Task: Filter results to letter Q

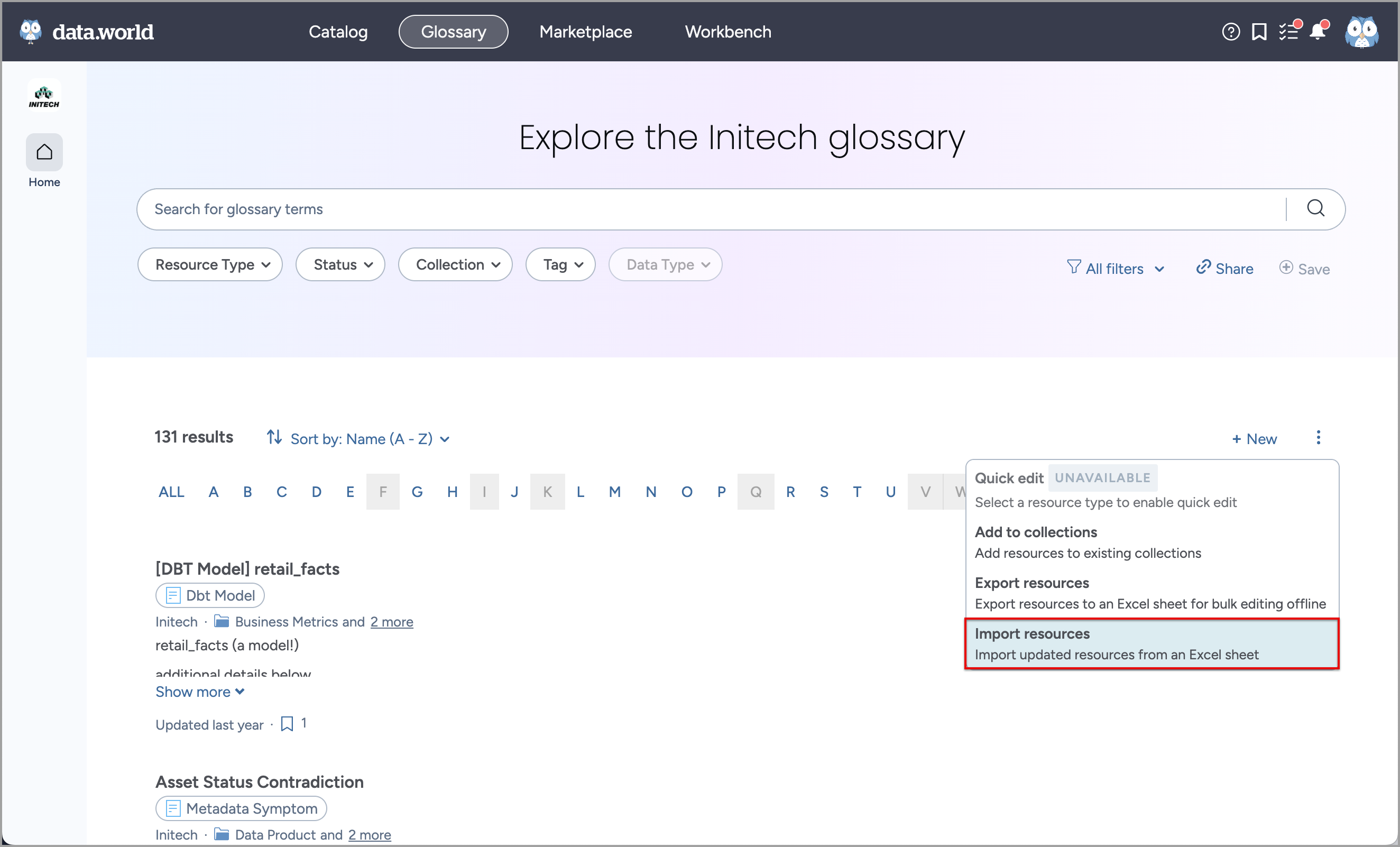Action: click(x=756, y=491)
